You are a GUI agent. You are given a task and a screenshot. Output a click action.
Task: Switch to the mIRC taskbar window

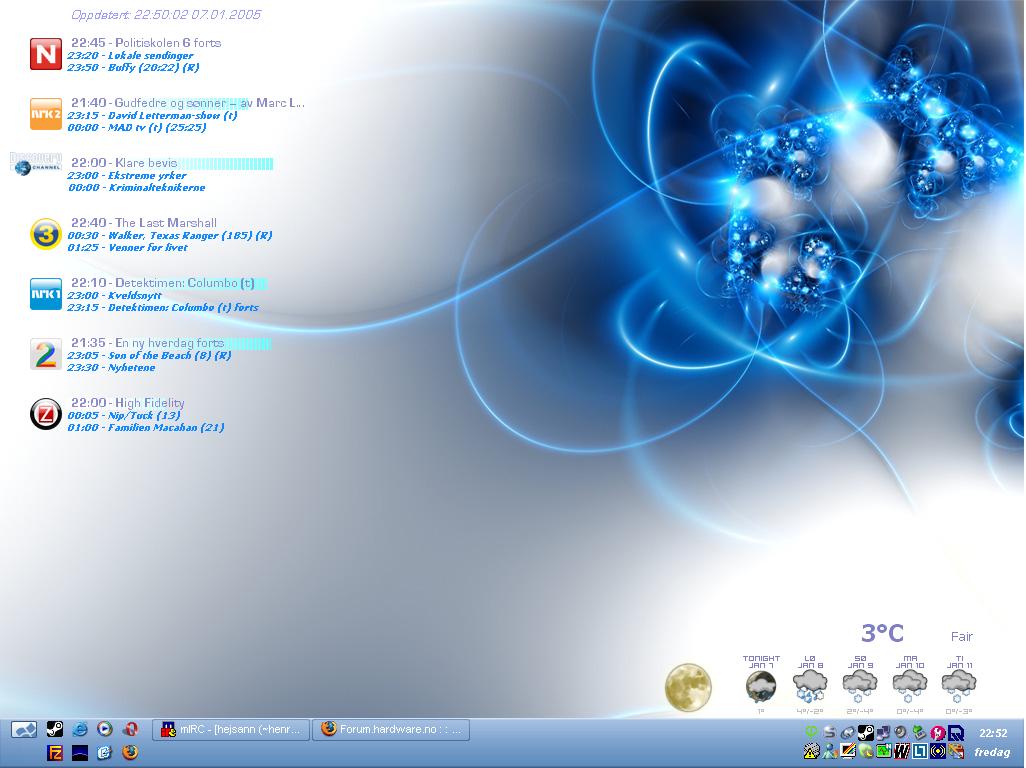231,730
